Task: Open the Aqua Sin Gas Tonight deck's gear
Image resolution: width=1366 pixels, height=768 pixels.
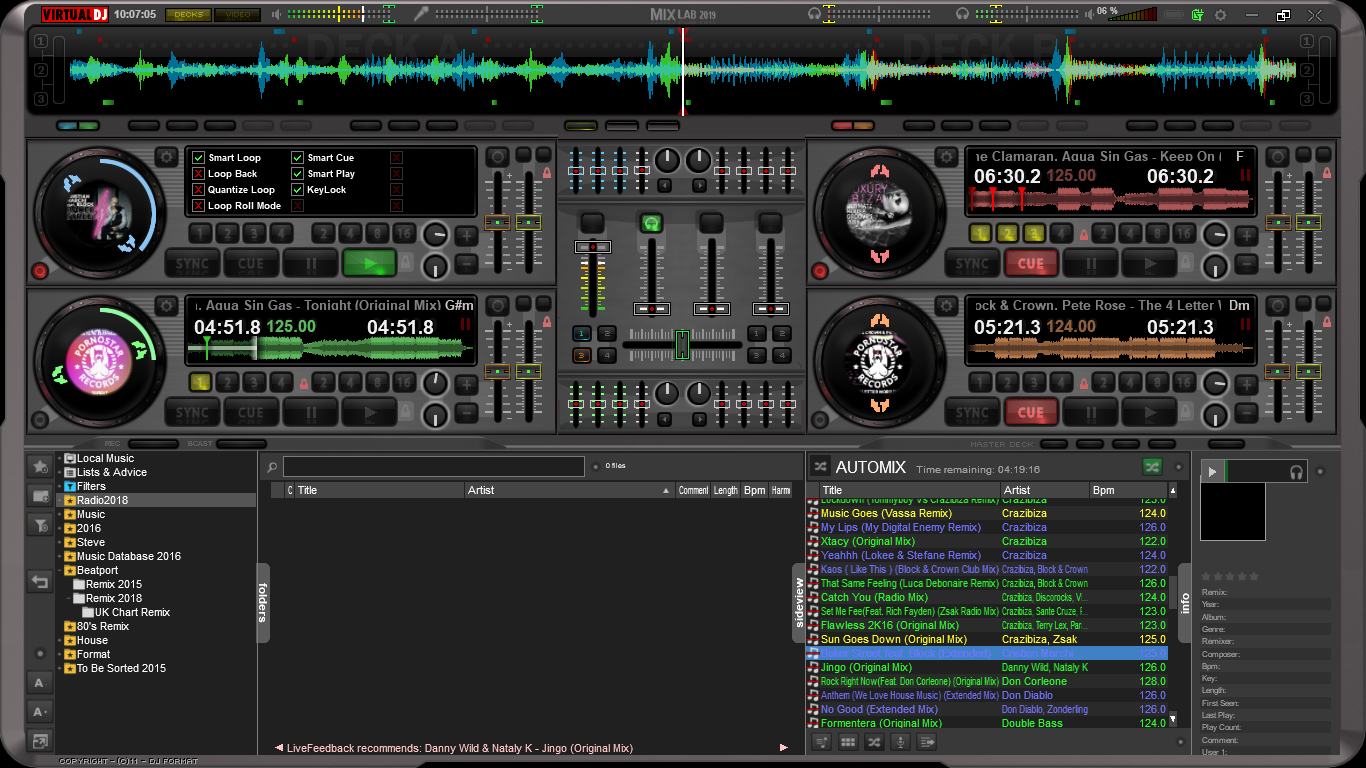Action: [165, 305]
